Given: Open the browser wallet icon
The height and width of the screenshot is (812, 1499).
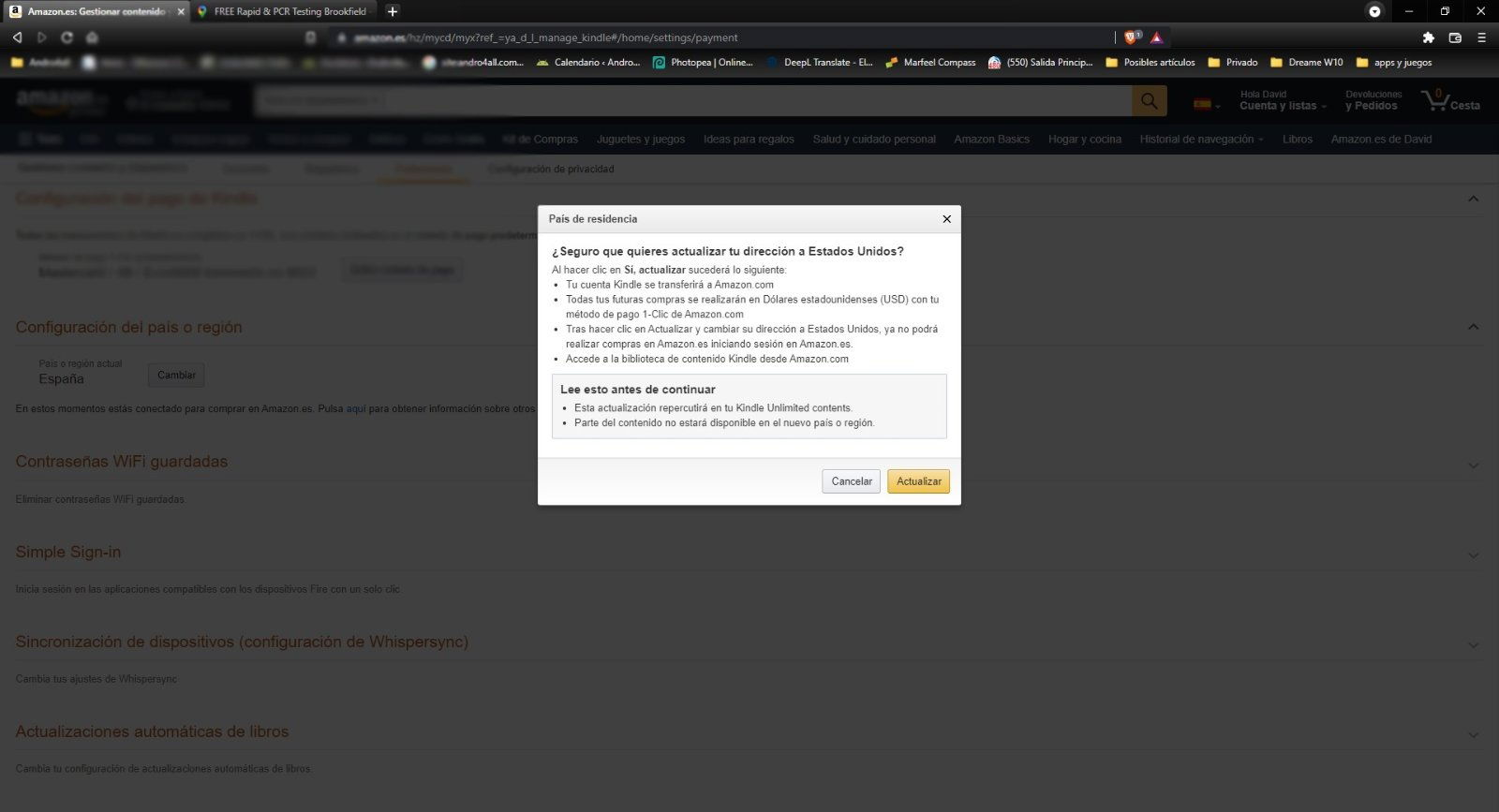Looking at the screenshot, I should 1455,37.
